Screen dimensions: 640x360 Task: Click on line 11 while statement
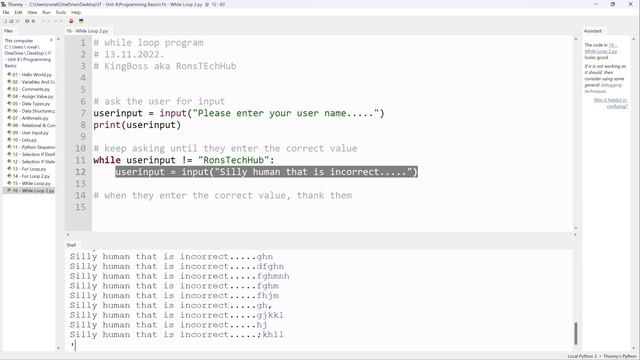pos(184,160)
